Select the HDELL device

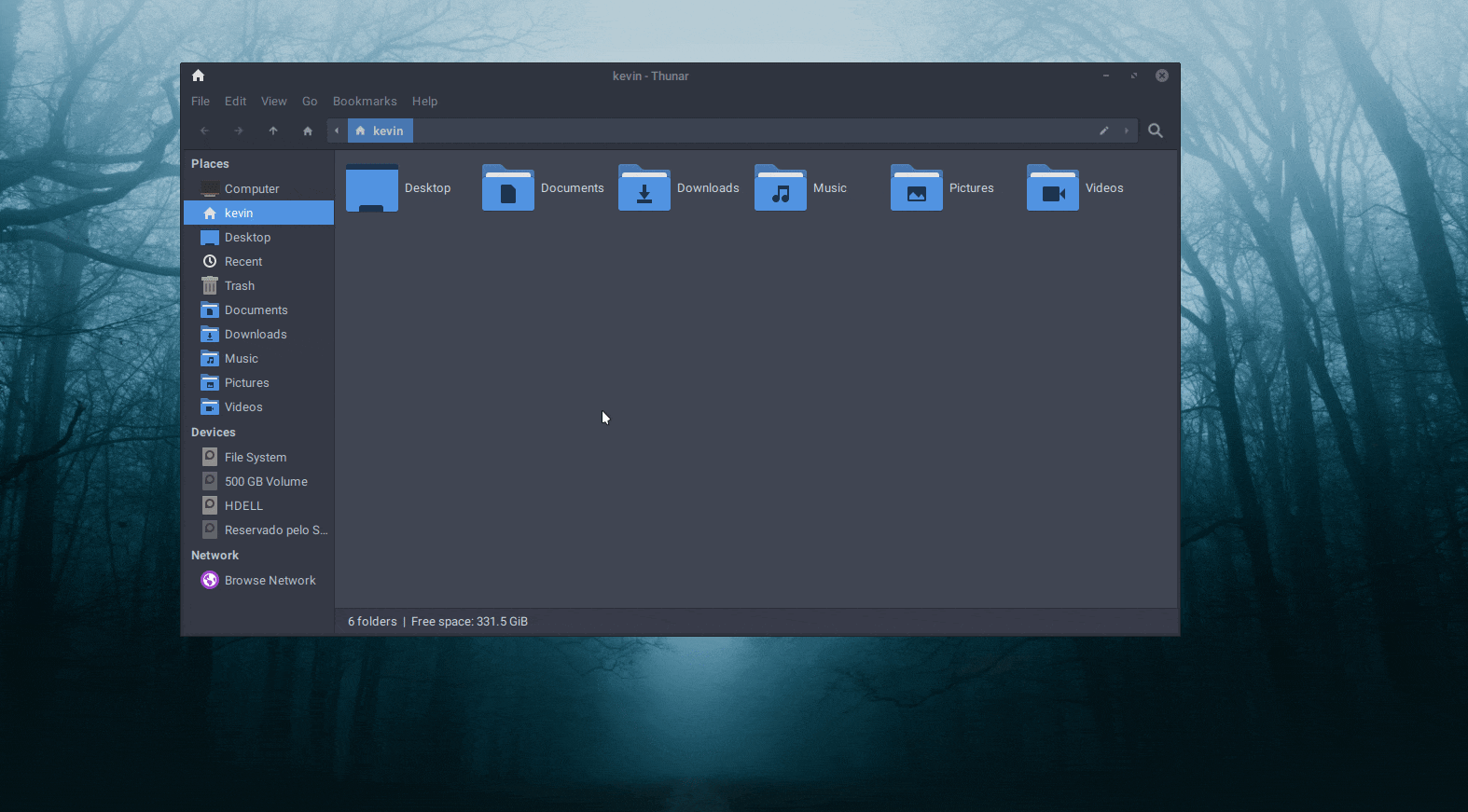click(x=243, y=506)
